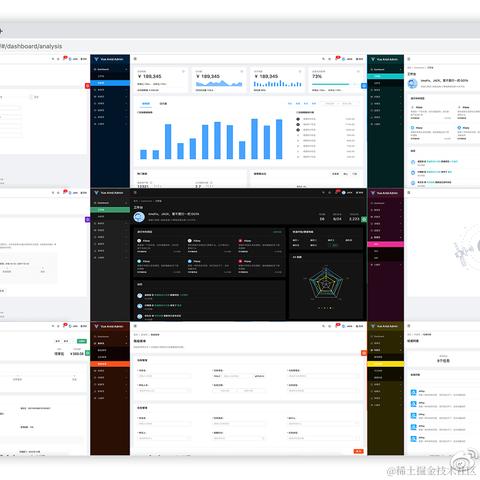Open orange settings drawer button on form panel

[364, 353]
